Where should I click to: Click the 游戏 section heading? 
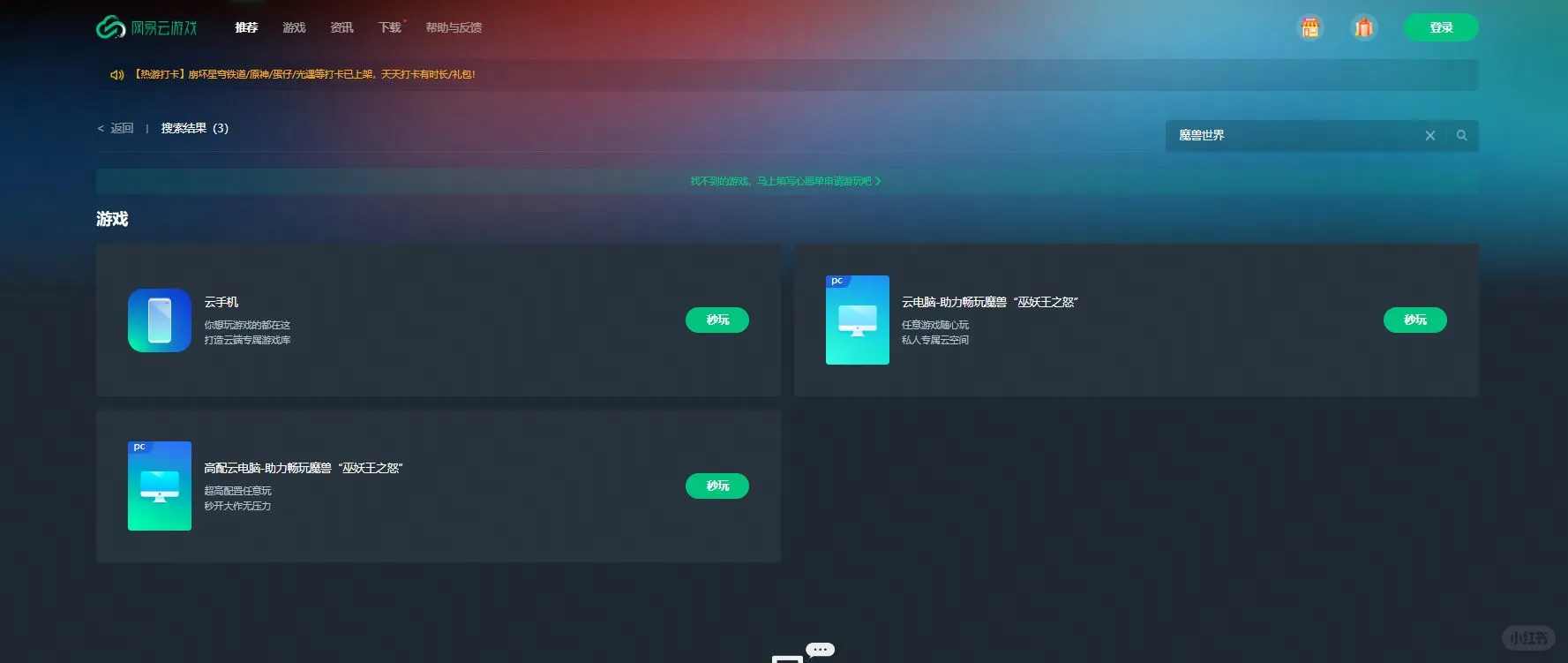pos(112,219)
